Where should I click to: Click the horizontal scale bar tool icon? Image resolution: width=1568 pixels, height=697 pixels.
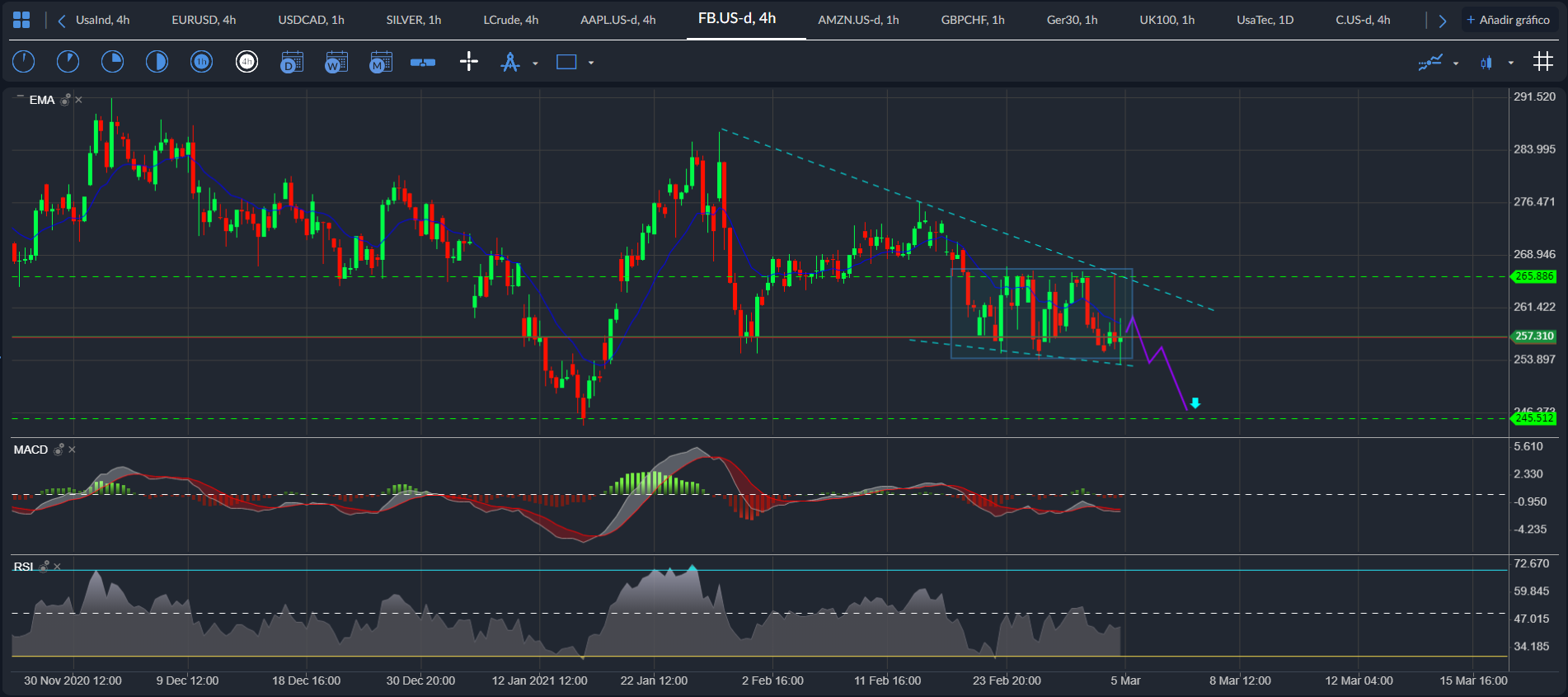click(x=423, y=62)
